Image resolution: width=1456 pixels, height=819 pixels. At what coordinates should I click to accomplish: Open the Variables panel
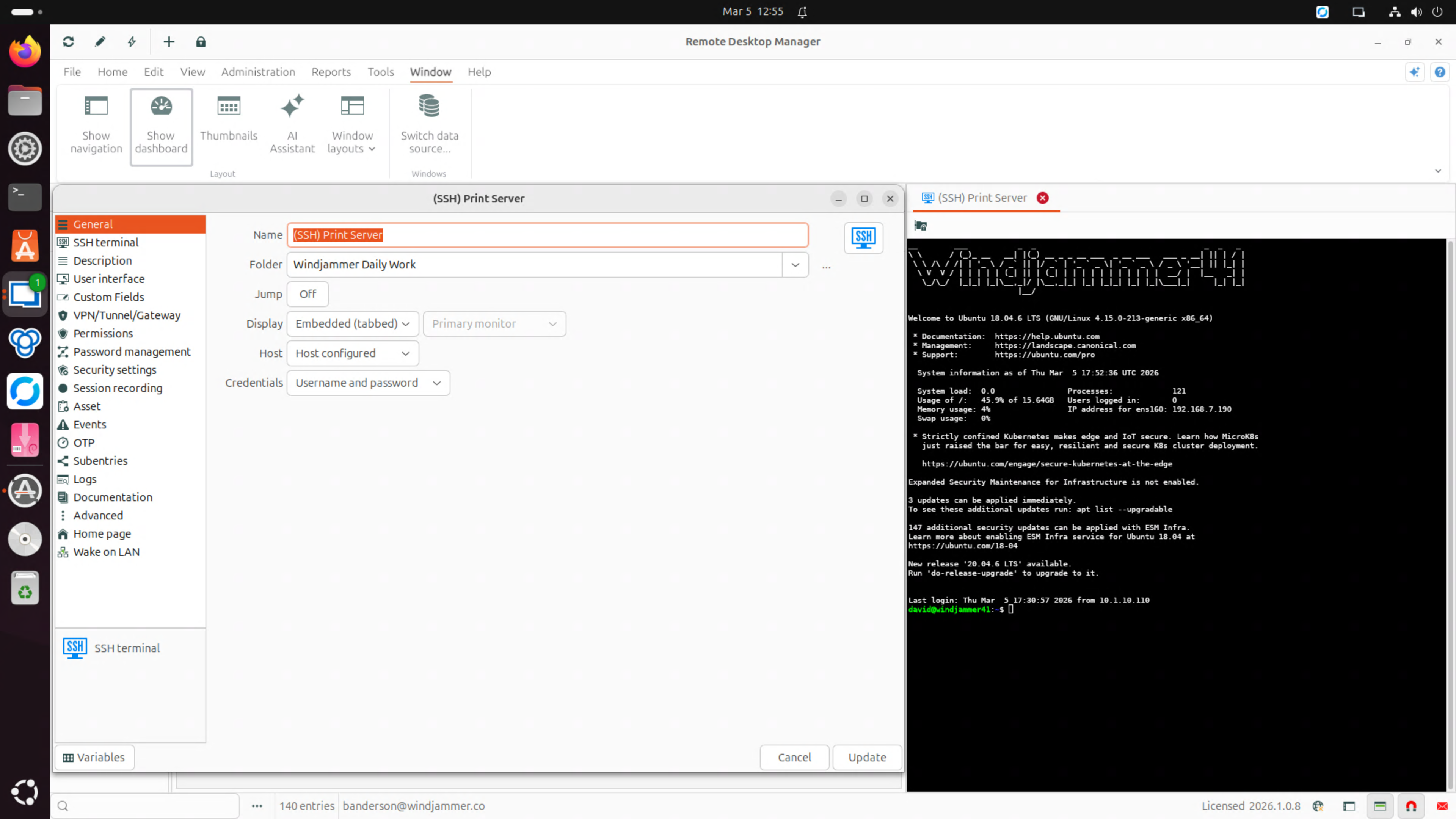click(94, 758)
